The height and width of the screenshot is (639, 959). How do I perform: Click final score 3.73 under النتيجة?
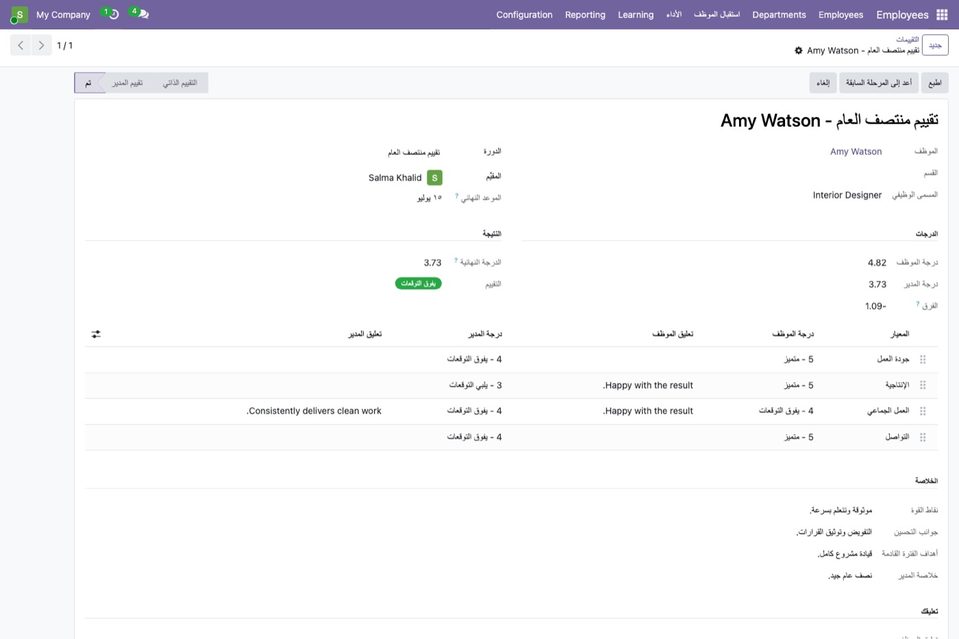tap(432, 262)
